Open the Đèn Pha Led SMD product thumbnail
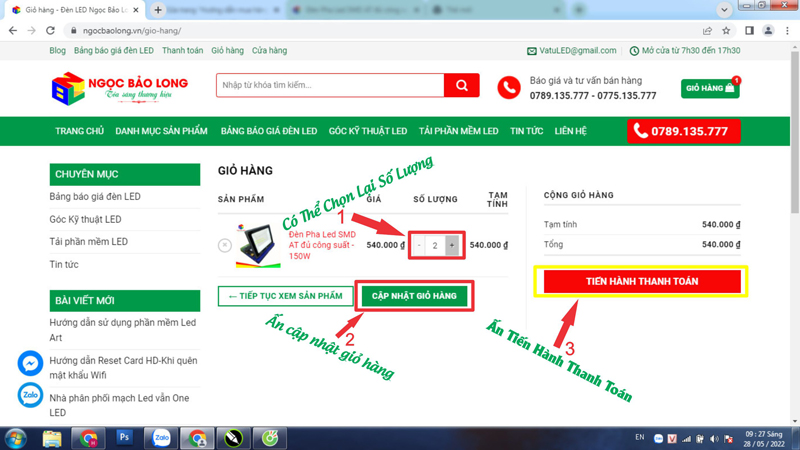 259,245
